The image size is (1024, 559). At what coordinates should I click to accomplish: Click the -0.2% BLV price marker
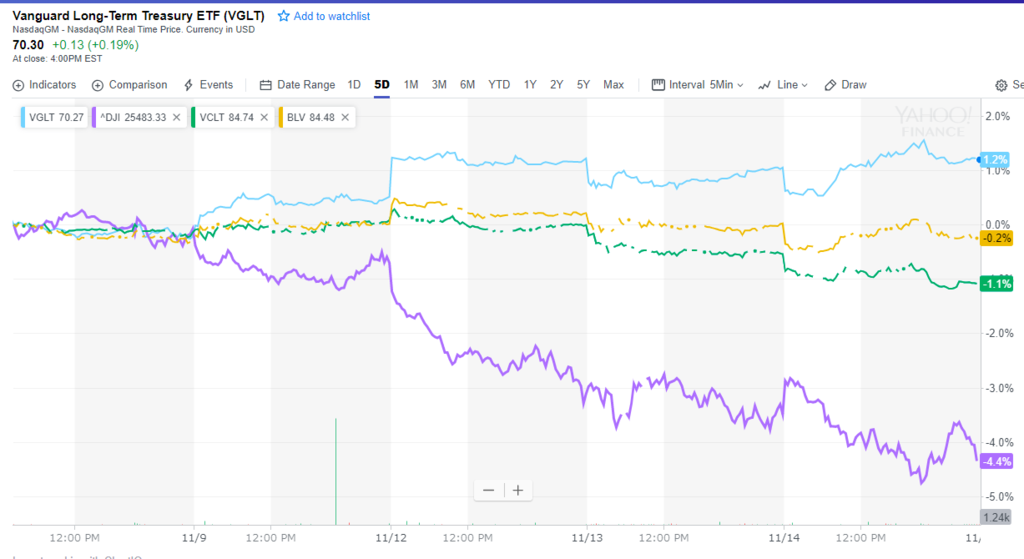[x=997, y=238]
